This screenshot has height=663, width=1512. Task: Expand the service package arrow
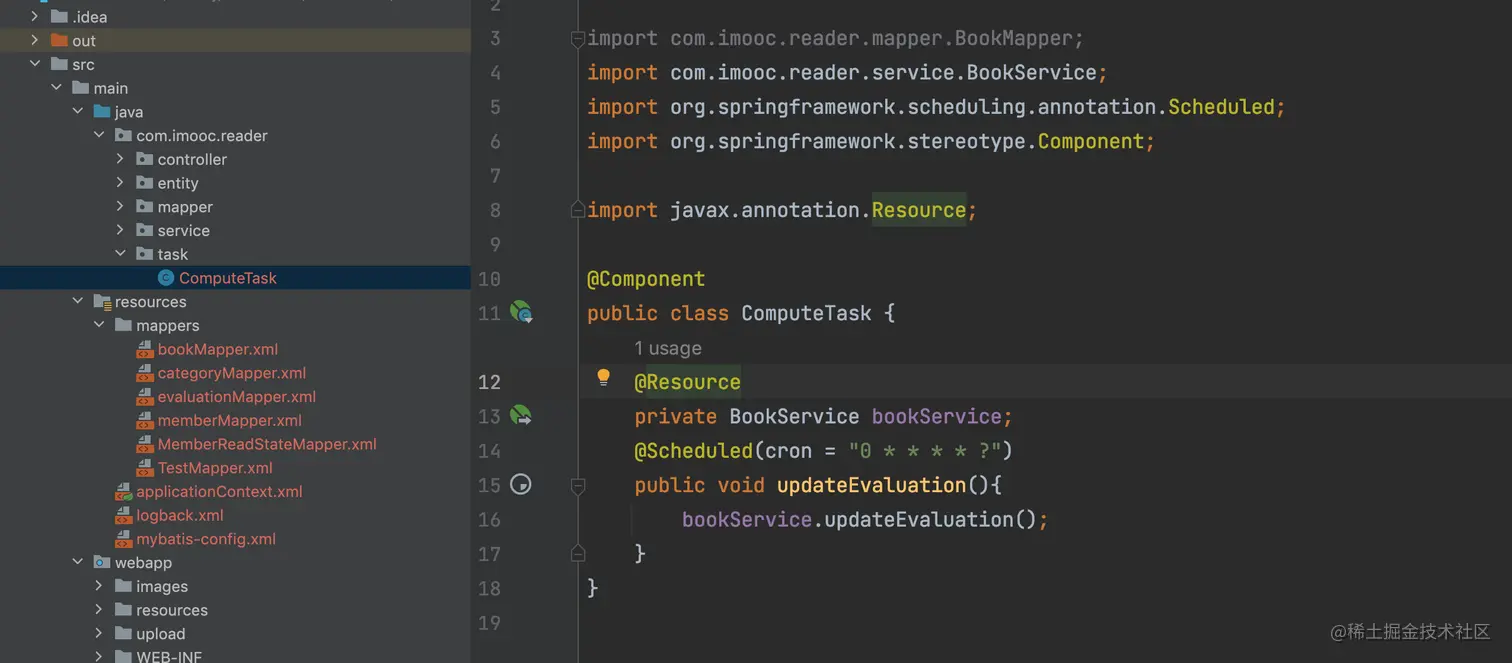point(120,231)
